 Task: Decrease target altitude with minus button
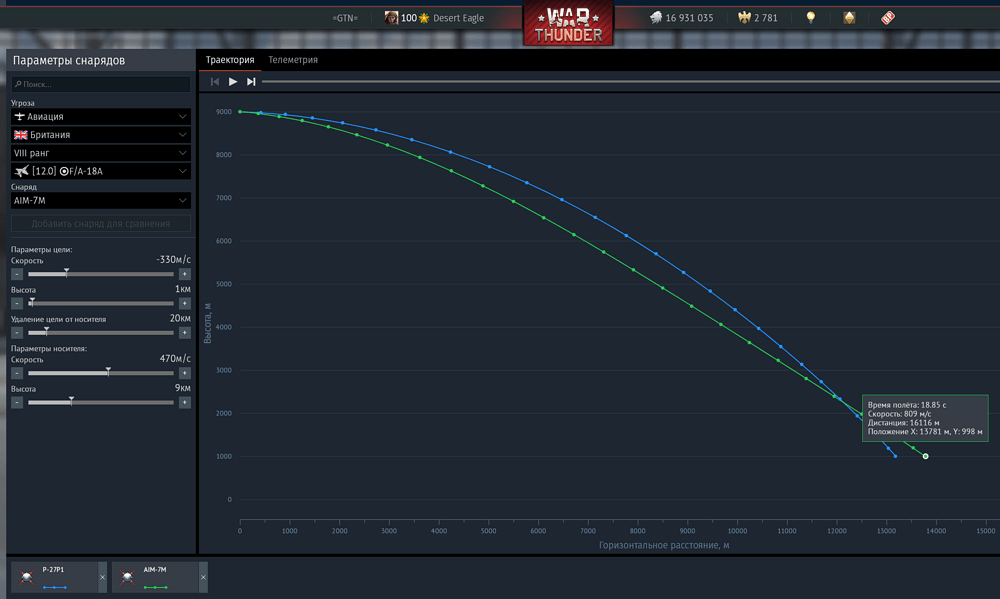(17, 304)
